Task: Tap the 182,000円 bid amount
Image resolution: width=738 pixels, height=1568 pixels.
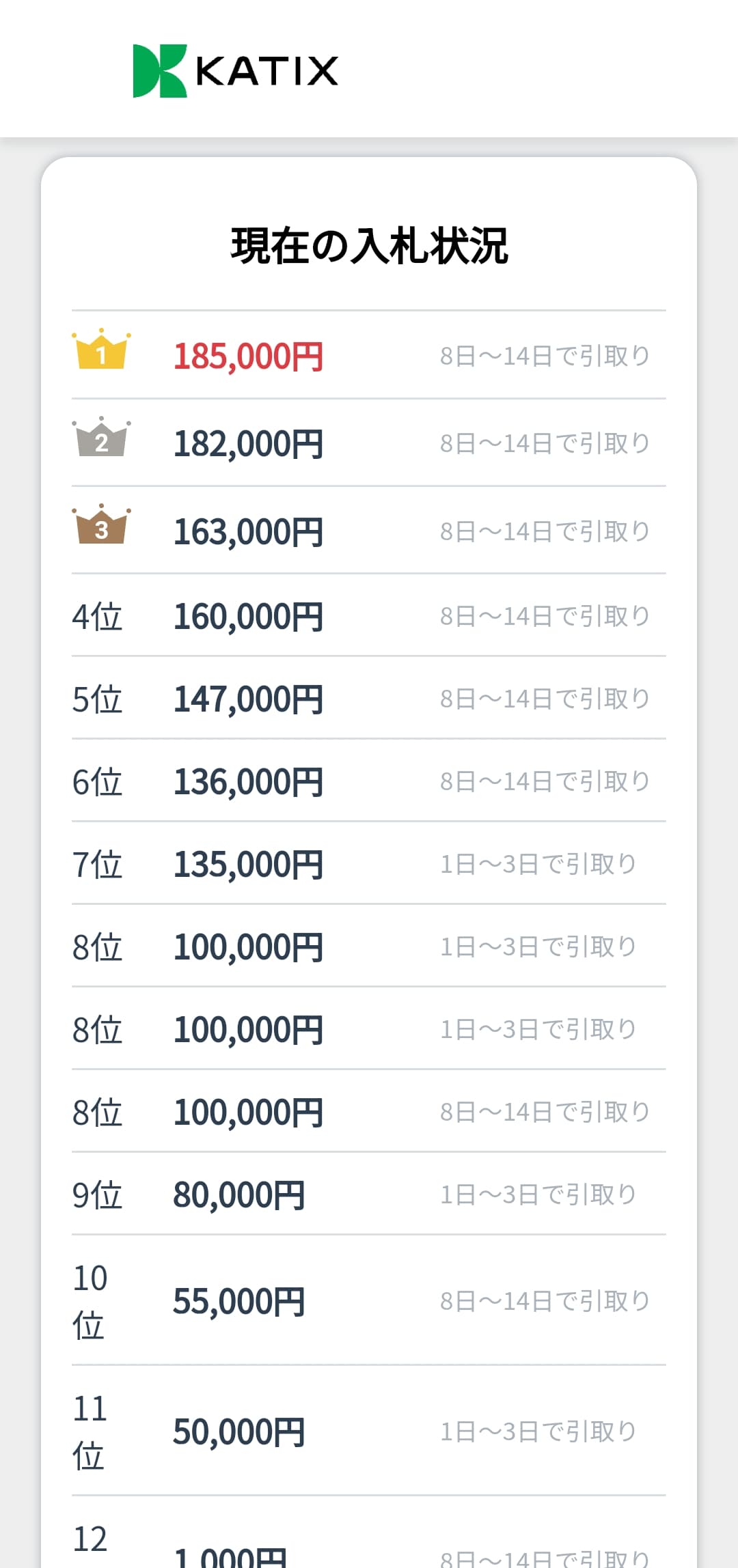Action: pyautogui.click(x=248, y=444)
